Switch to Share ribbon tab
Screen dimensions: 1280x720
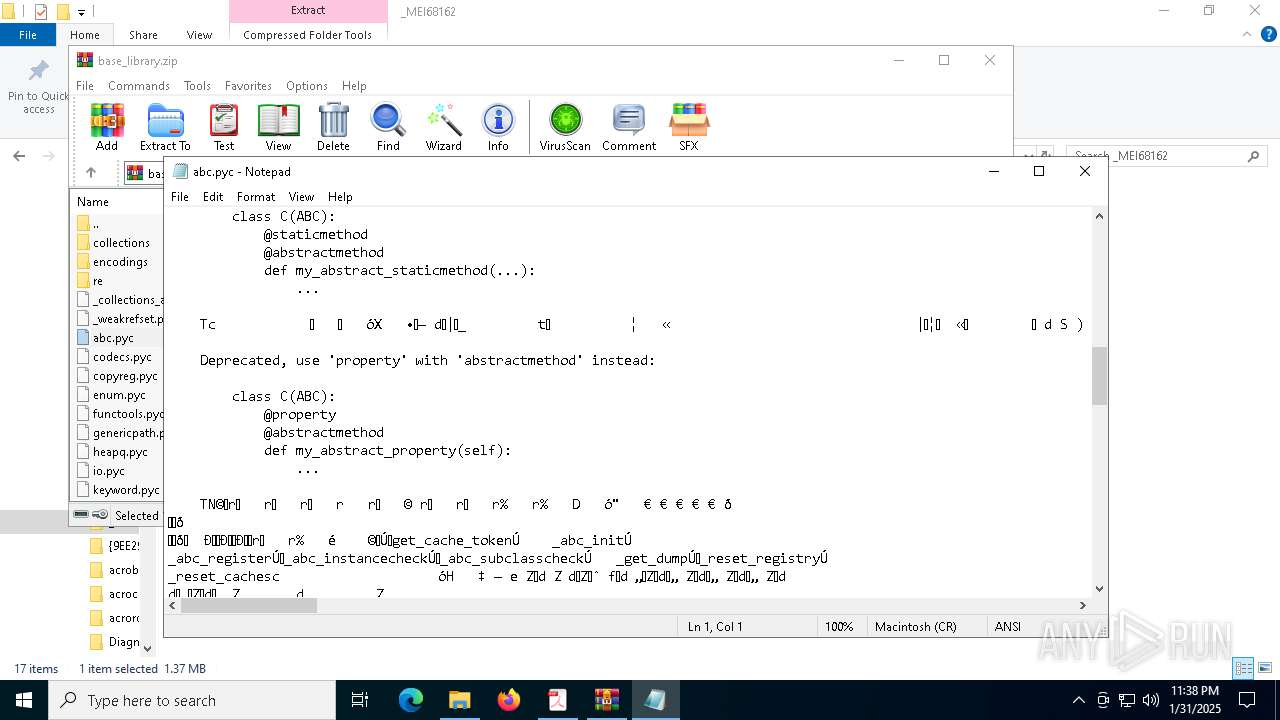[x=143, y=34]
